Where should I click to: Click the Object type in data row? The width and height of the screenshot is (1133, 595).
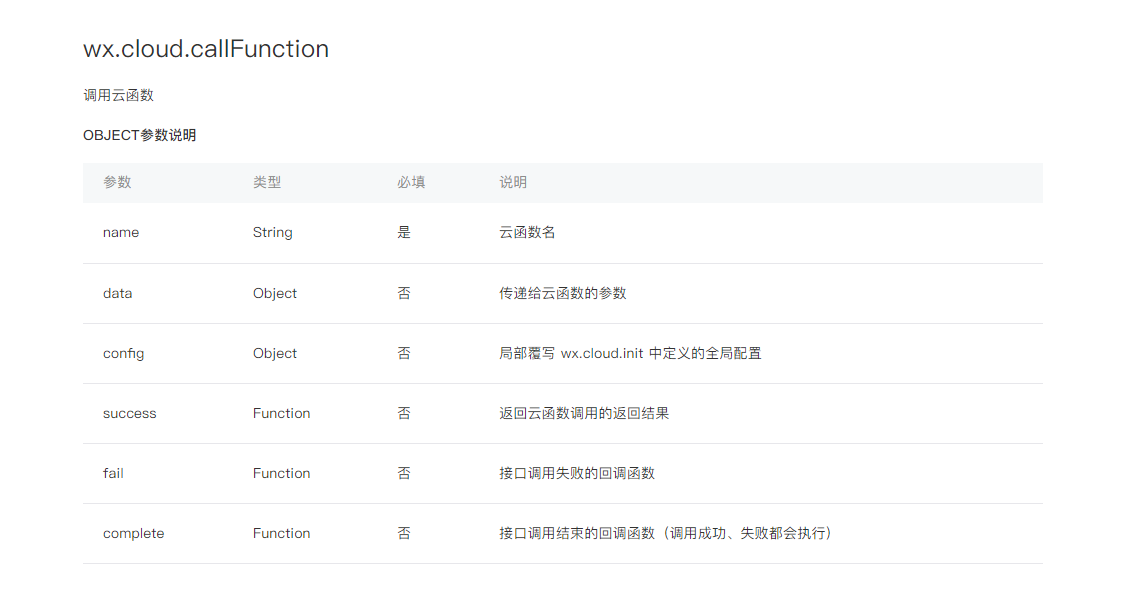coord(275,293)
